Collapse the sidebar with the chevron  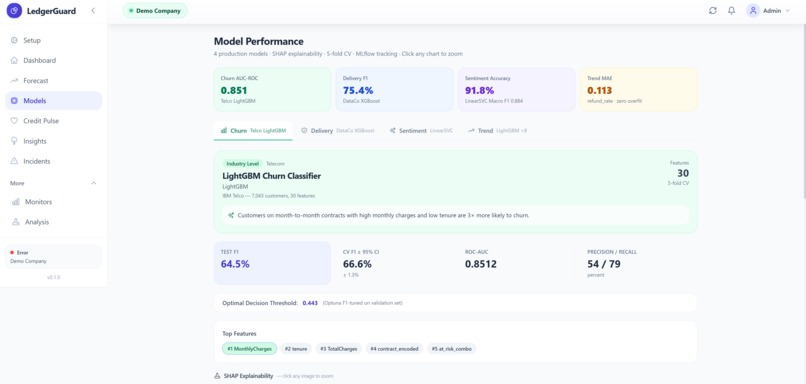click(93, 10)
